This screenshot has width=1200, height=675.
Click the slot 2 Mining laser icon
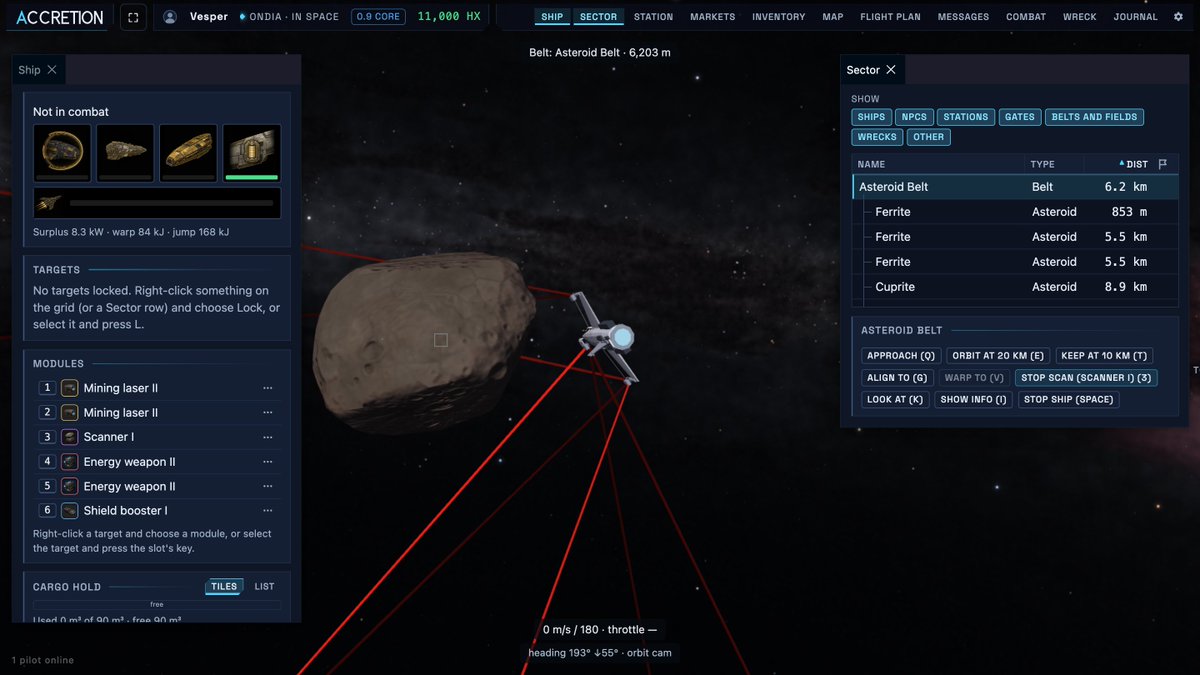coord(69,412)
